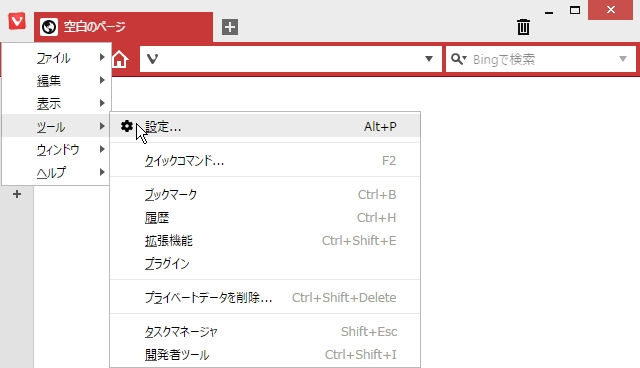Open the closed tabs trash can
The height and width of the screenshot is (368, 640).
pyautogui.click(x=523, y=27)
